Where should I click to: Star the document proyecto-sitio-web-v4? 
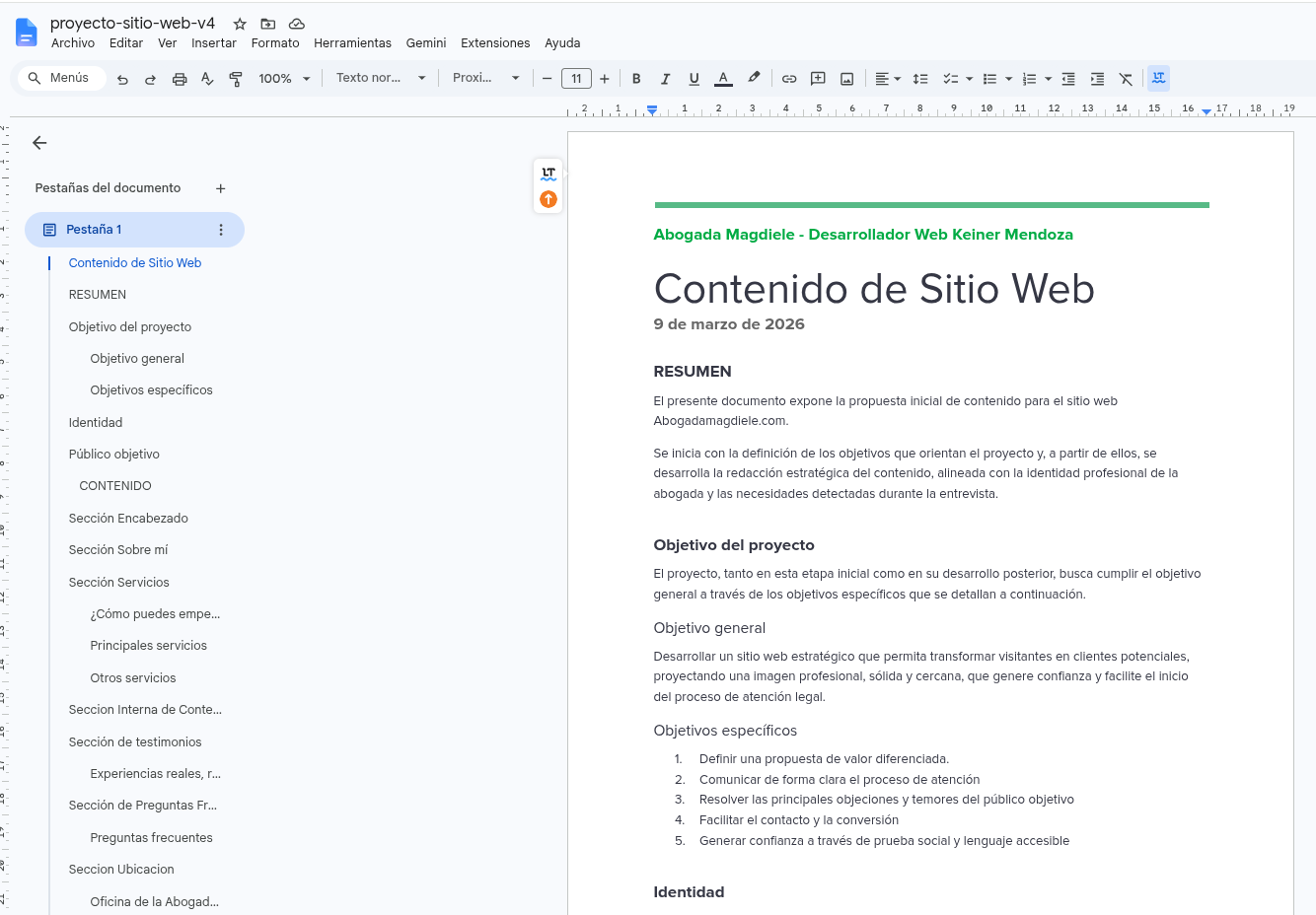[240, 24]
